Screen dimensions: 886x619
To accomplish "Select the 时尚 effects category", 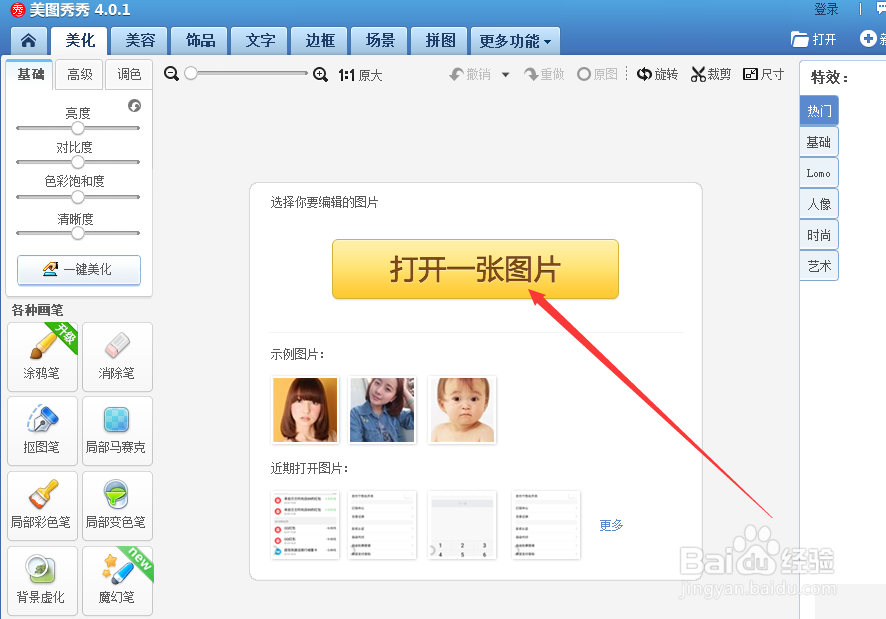I will (x=819, y=235).
